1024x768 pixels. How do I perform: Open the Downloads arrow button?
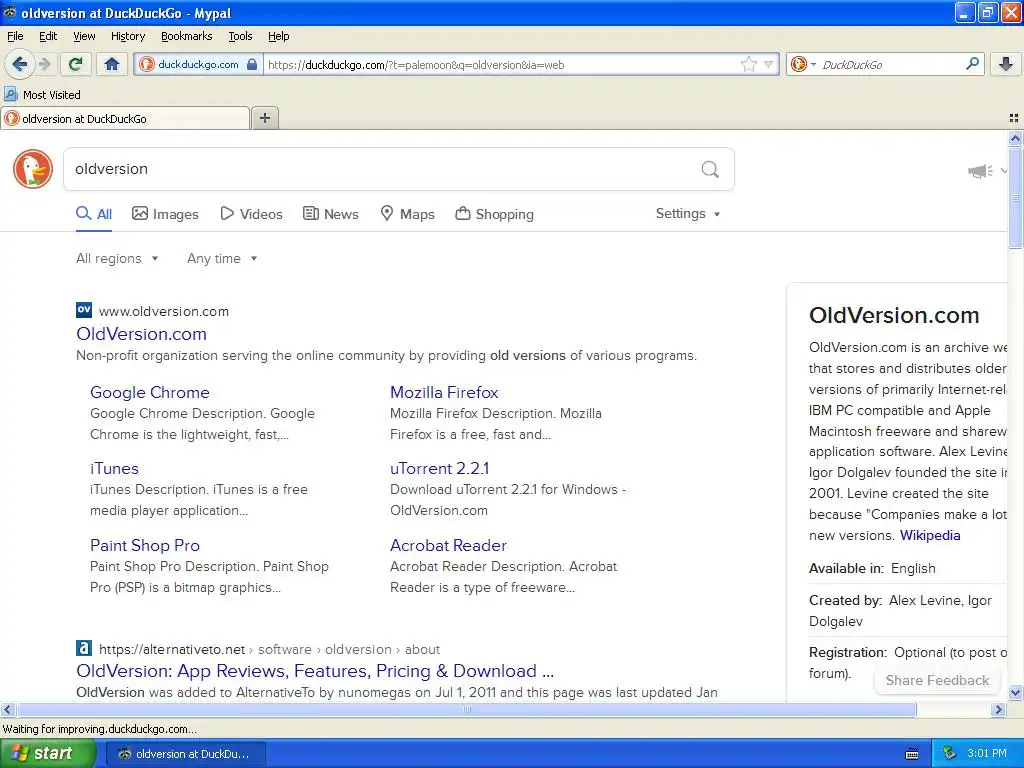click(x=1006, y=64)
